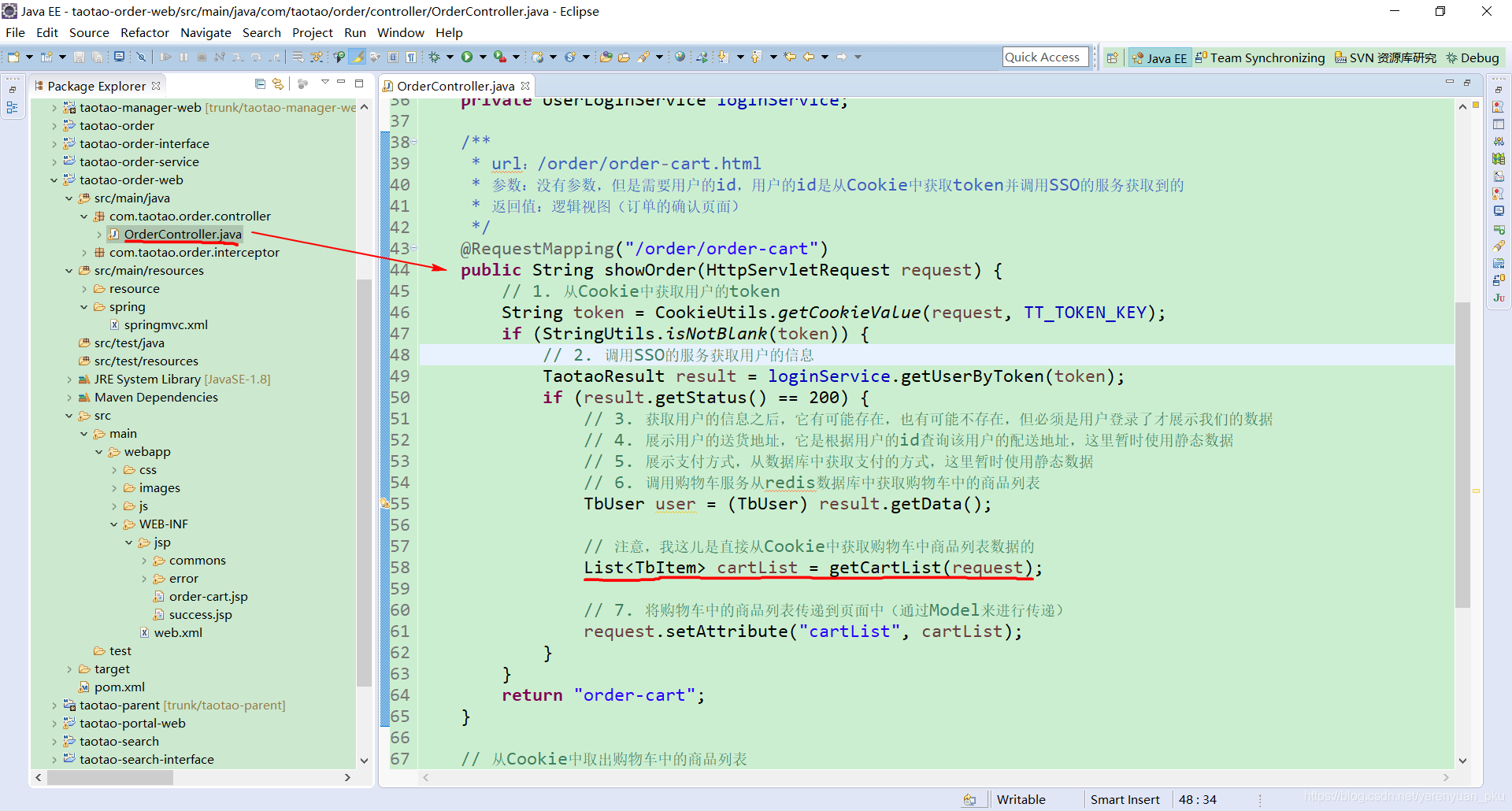1512x811 pixels.
Task: Close the OrderController.java tab
Action: pyautogui.click(x=525, y=86)
